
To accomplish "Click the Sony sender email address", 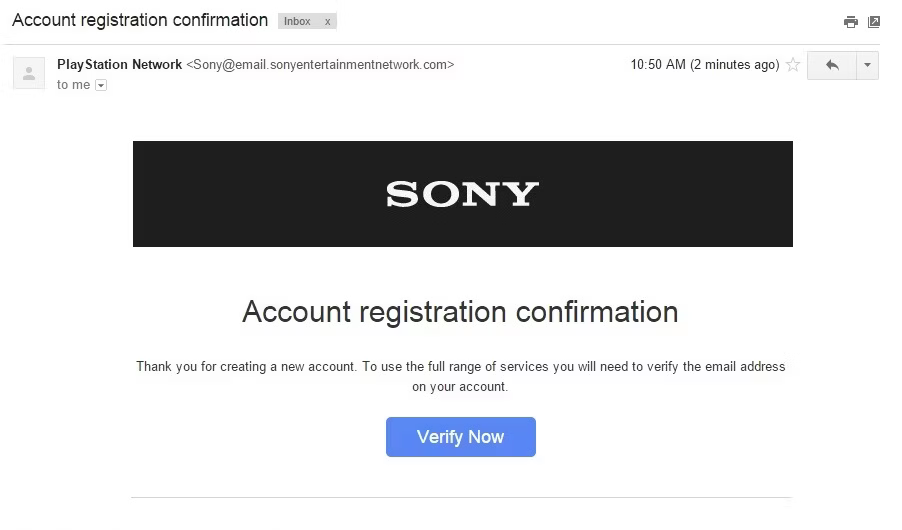I will (x=320, y=64).
